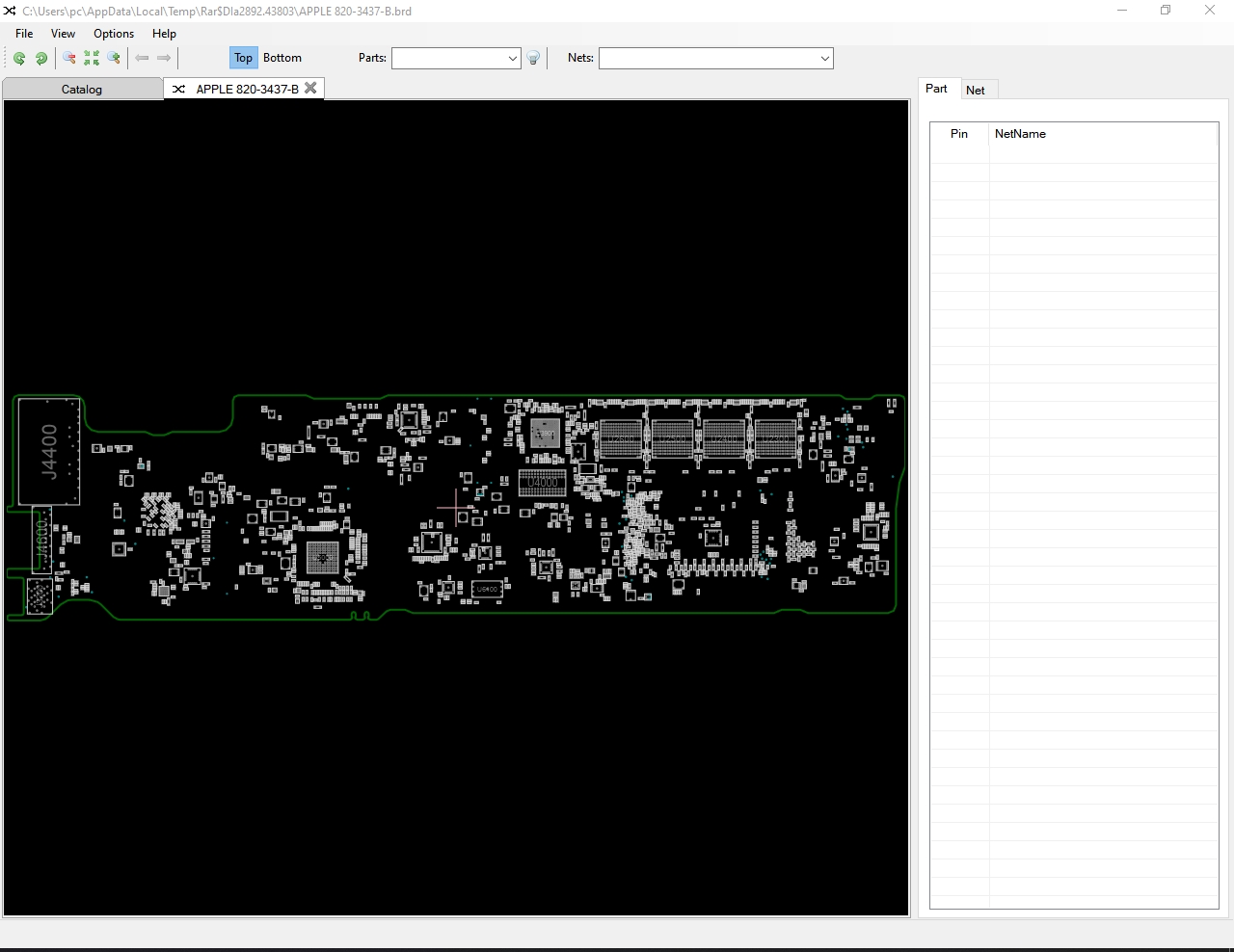Click the rotate left toolbar icon

point(19,58)
